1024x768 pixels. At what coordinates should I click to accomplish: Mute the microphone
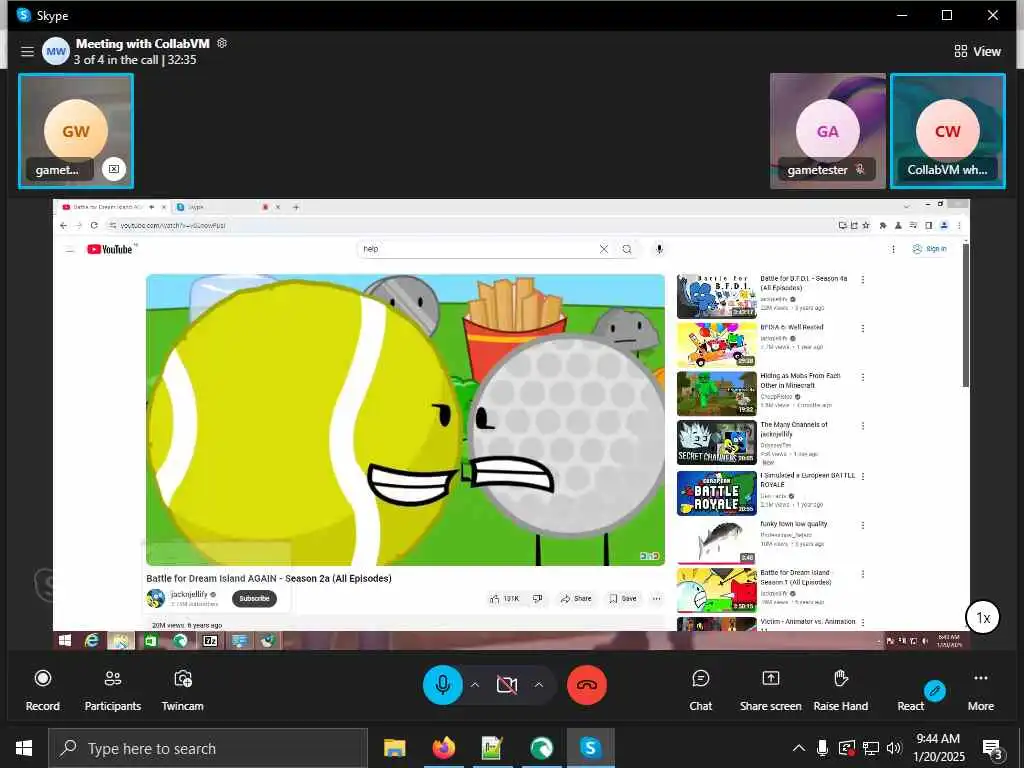pos(443,684)
